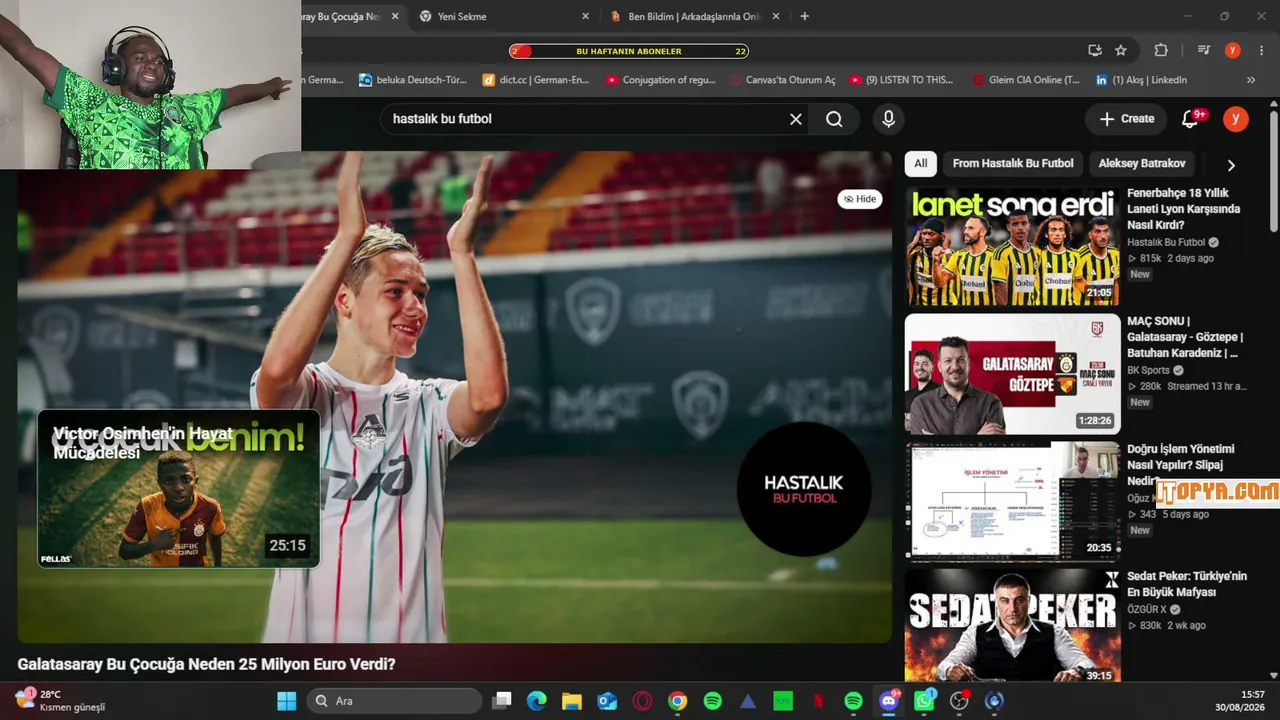Click title 'MAÇ SONU | Galatasaray - Göztepe'
Screen dimensions: 1280x720
(1185, 337)
